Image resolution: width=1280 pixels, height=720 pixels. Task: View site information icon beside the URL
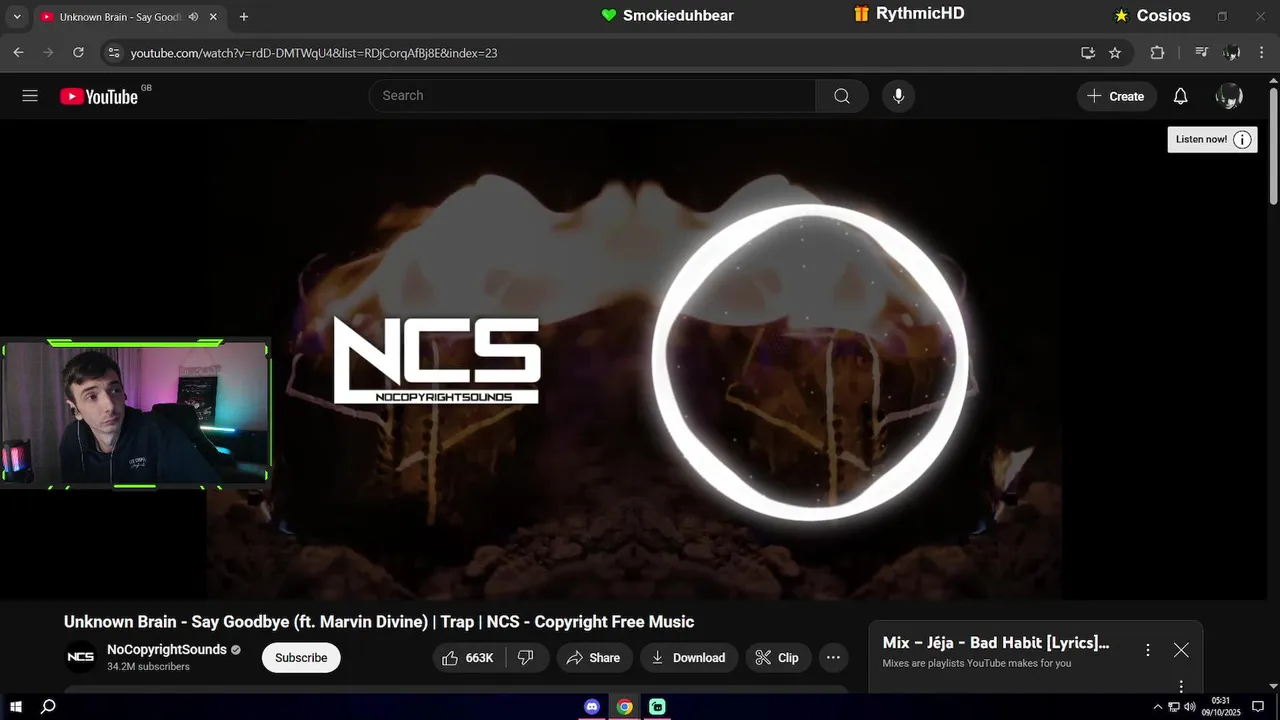click(x=113, y=53)
